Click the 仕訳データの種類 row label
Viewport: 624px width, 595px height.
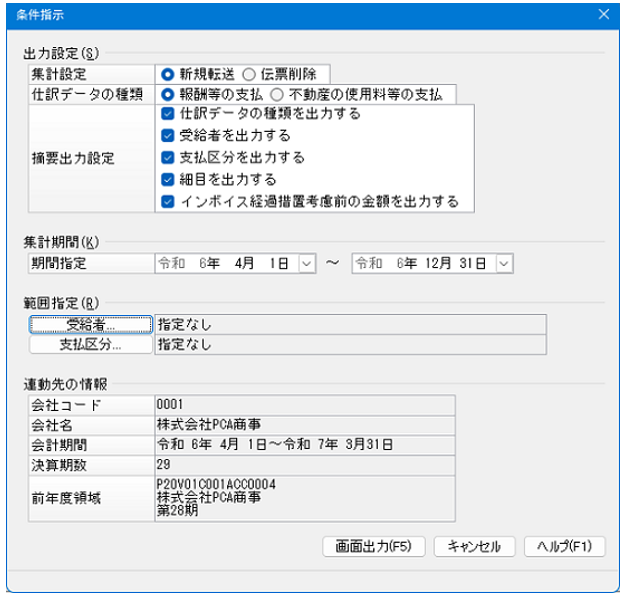point(87,95)
